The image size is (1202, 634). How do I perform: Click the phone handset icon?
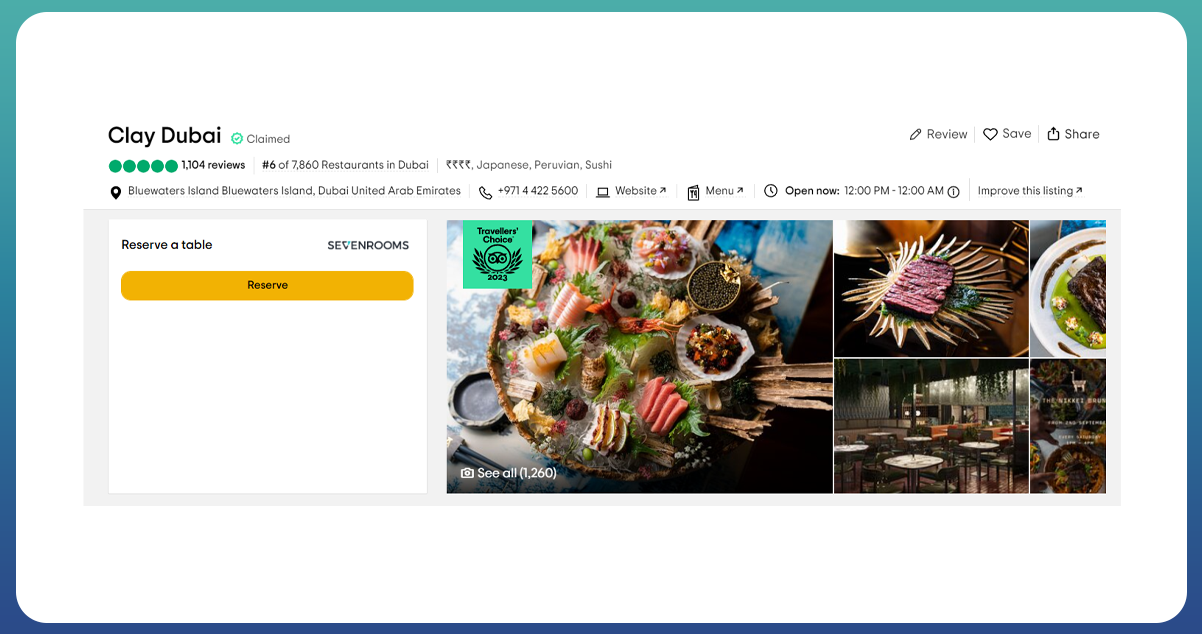coord(485,192)
